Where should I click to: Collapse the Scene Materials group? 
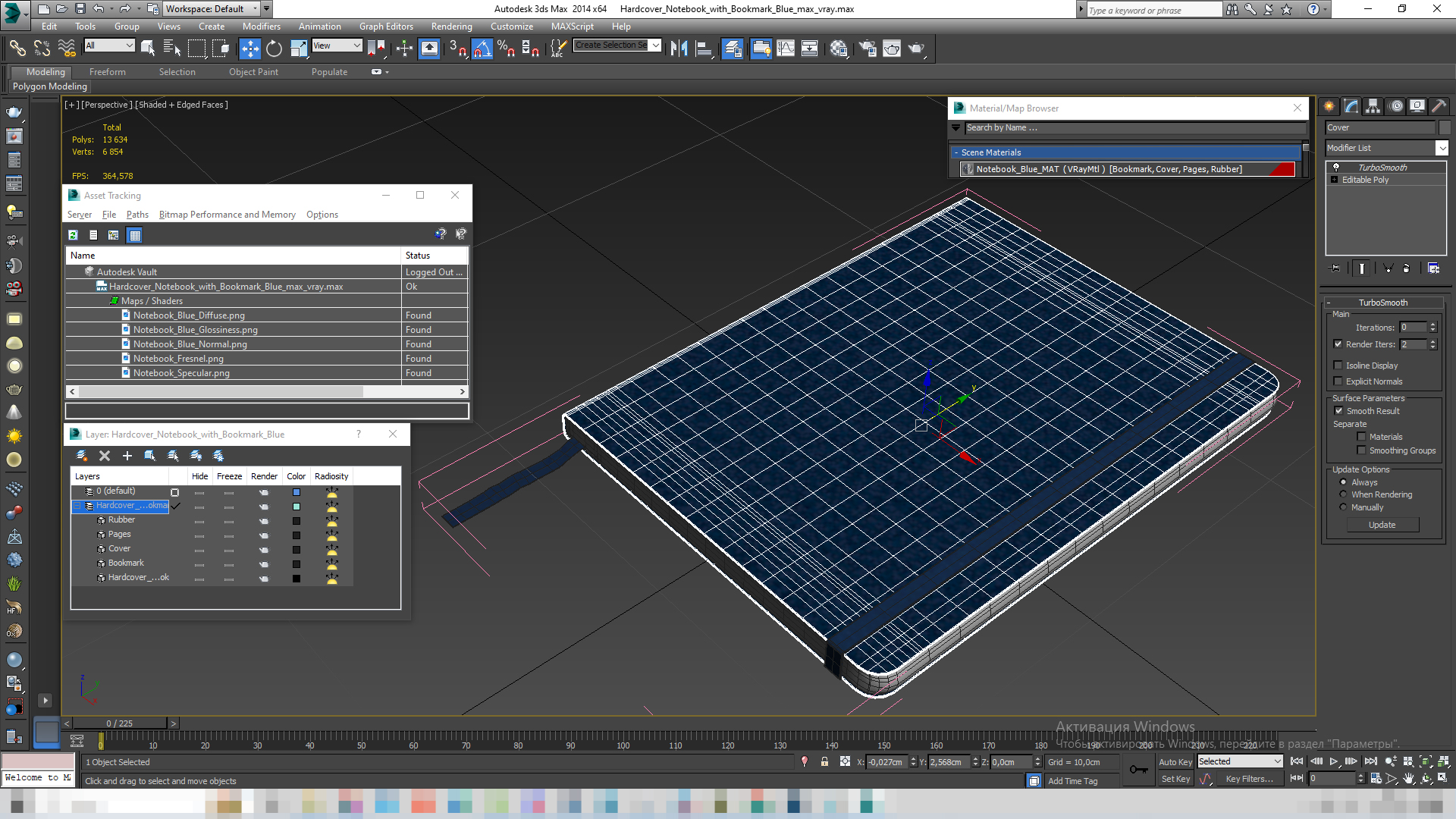(x=956, y=152)
